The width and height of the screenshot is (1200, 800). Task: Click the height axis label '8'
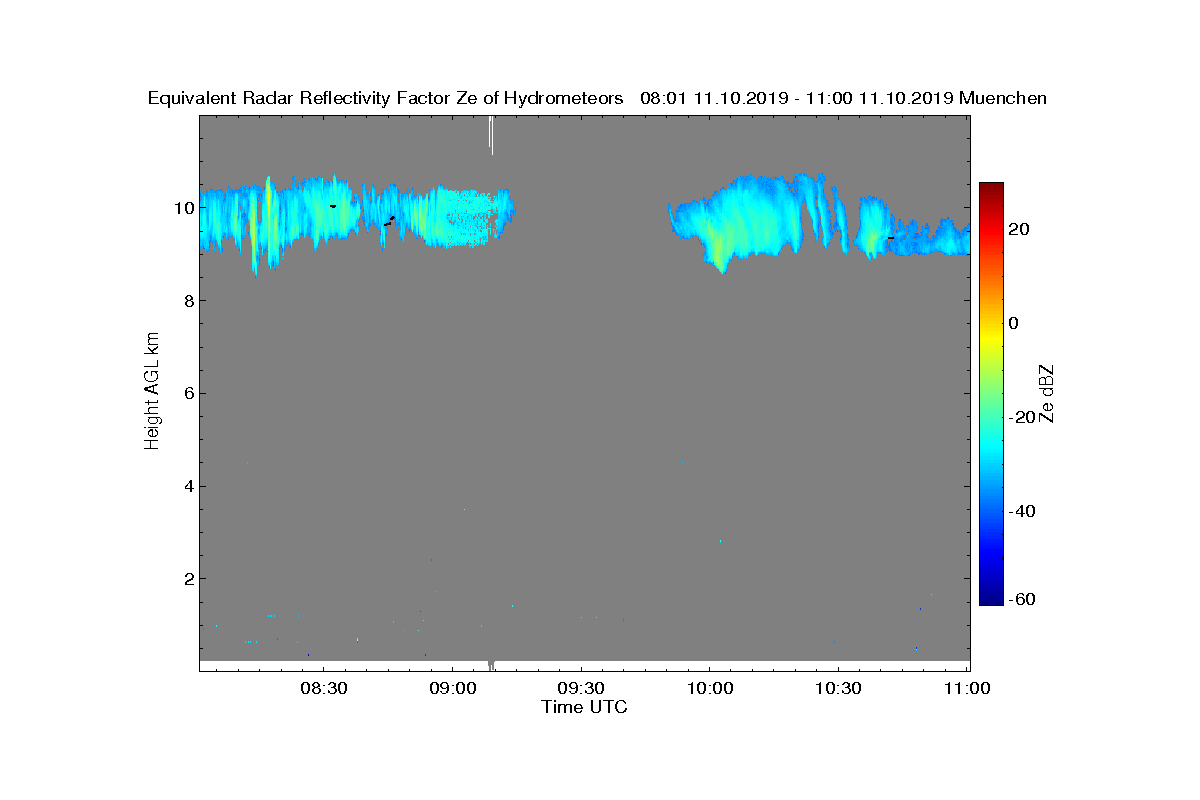click(187, 301)
